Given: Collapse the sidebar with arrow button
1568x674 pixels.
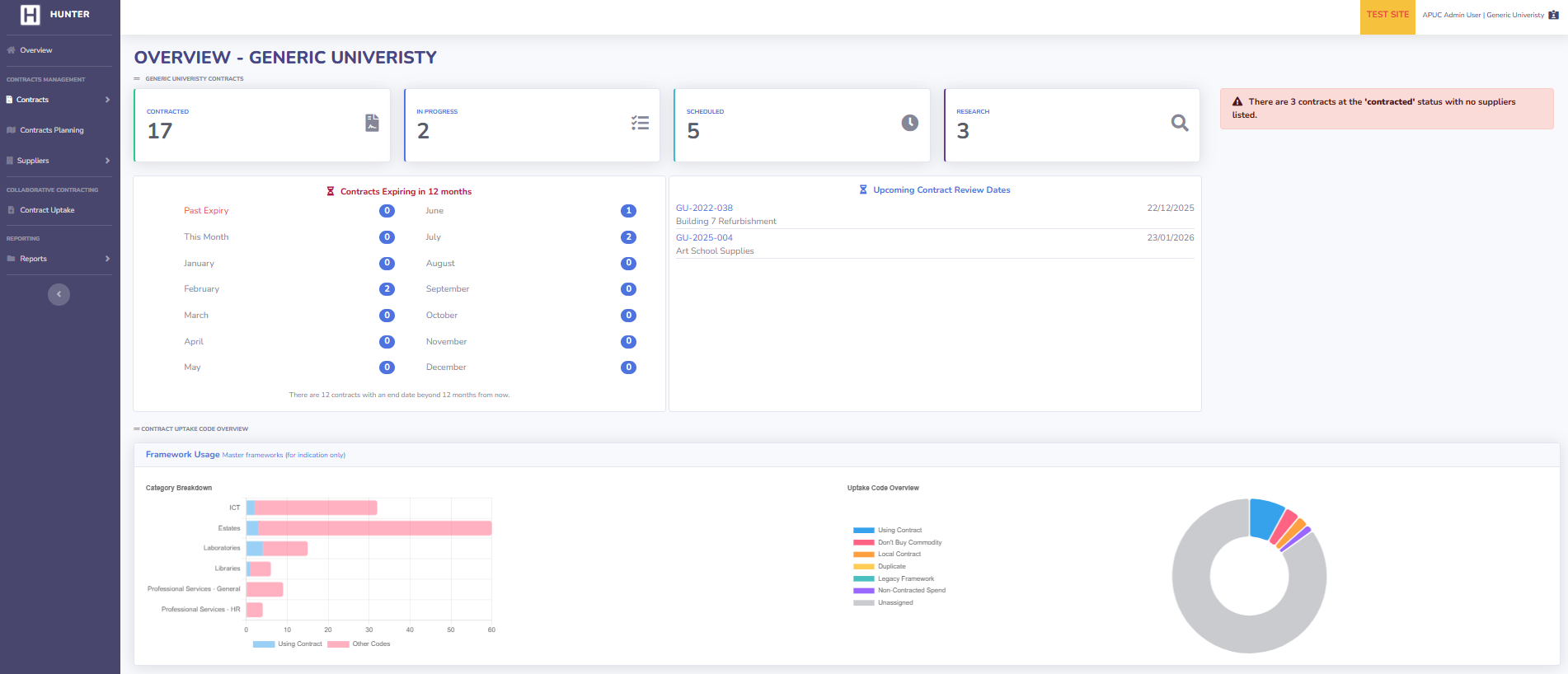Looking at the screenshot, I should (x=59, y=294).
